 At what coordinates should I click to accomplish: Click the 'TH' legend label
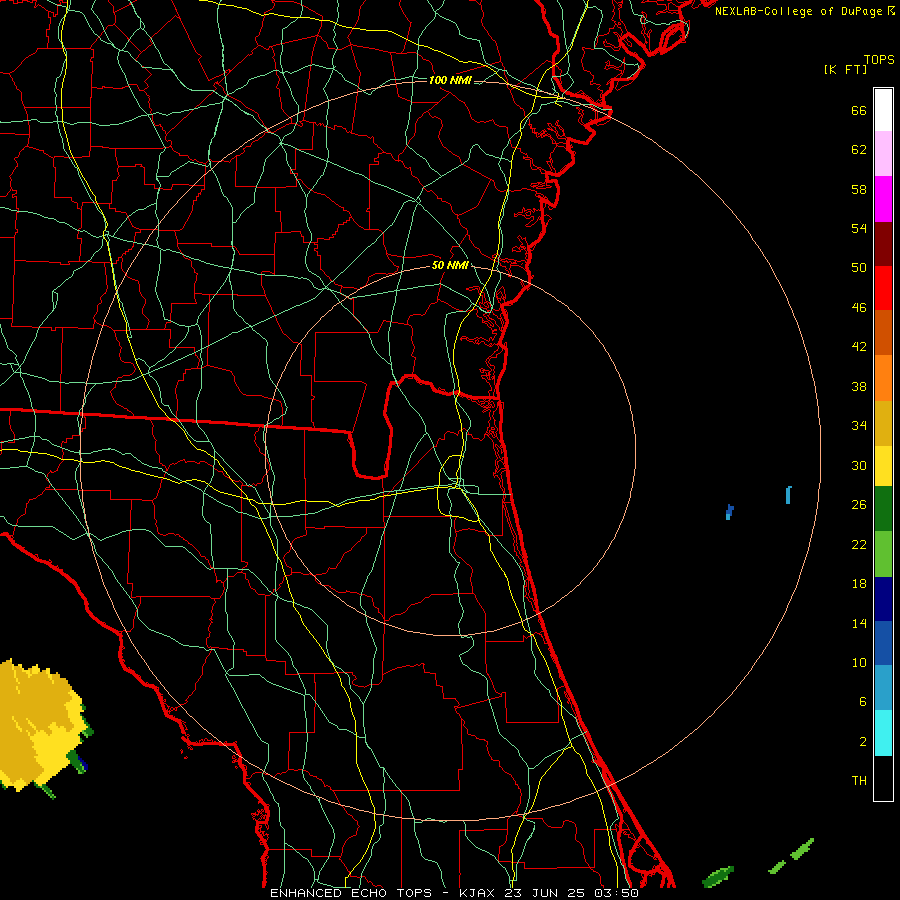click(859, 781)
